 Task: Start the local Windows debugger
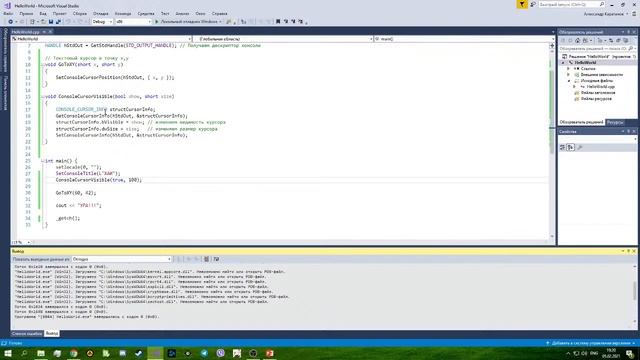[x=188, y=22]
